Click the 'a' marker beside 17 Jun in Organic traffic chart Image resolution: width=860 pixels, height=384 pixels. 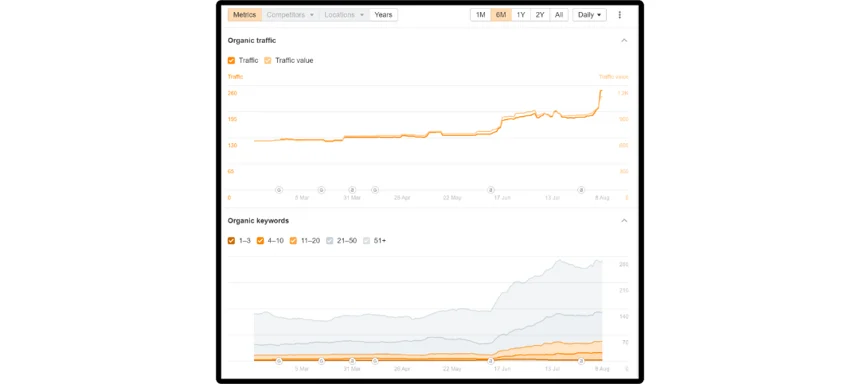click(x=491, y=190)
